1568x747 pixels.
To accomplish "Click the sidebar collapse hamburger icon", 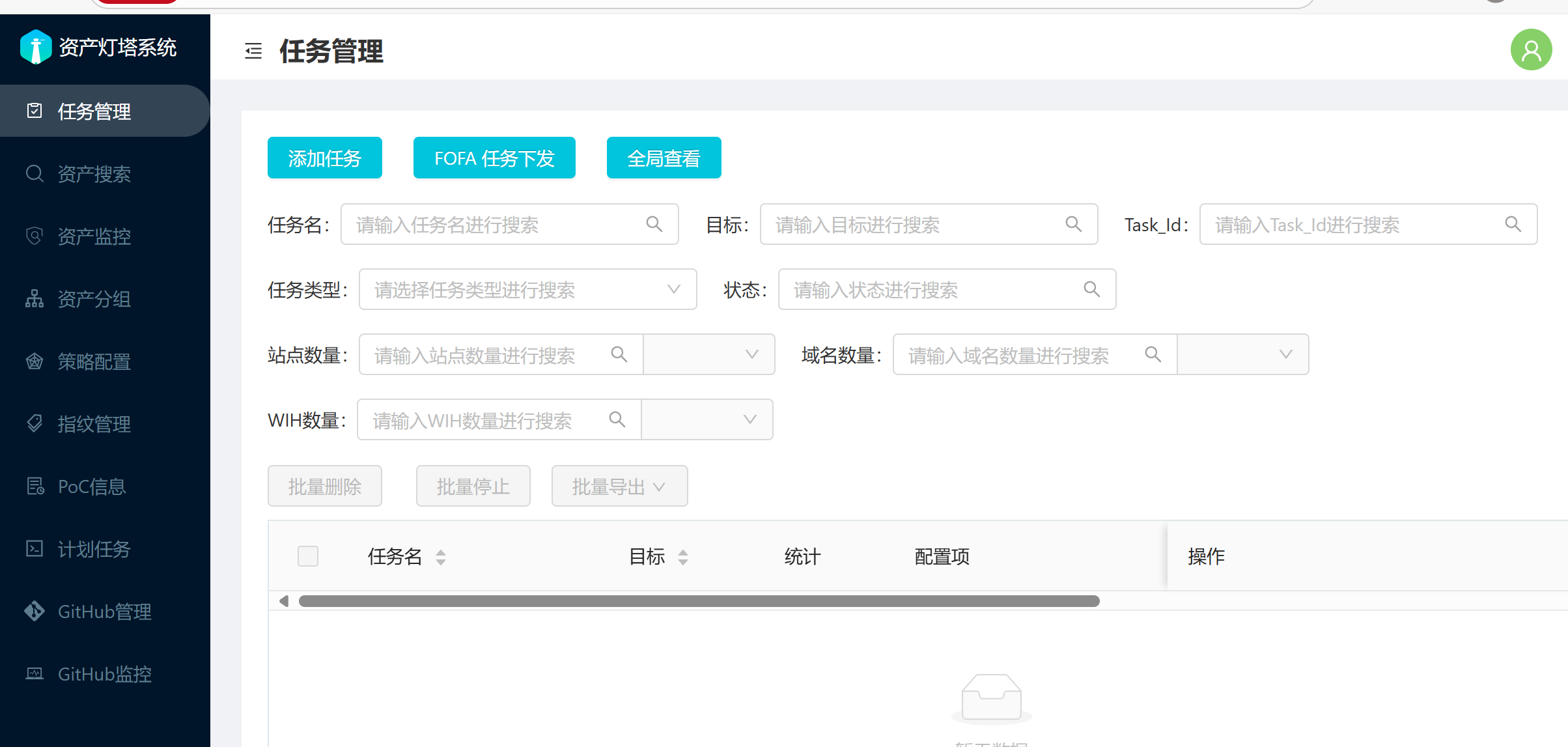I will pos(253,51).
